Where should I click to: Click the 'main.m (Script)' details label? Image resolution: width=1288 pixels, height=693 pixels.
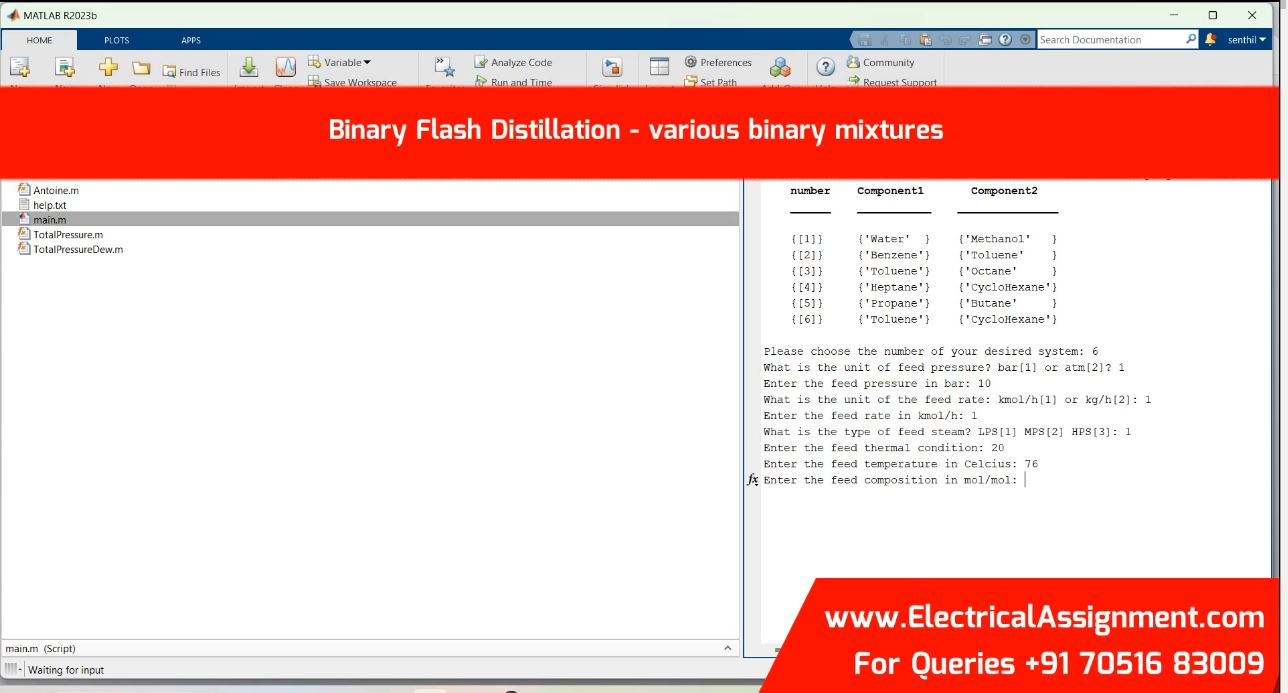40,649
